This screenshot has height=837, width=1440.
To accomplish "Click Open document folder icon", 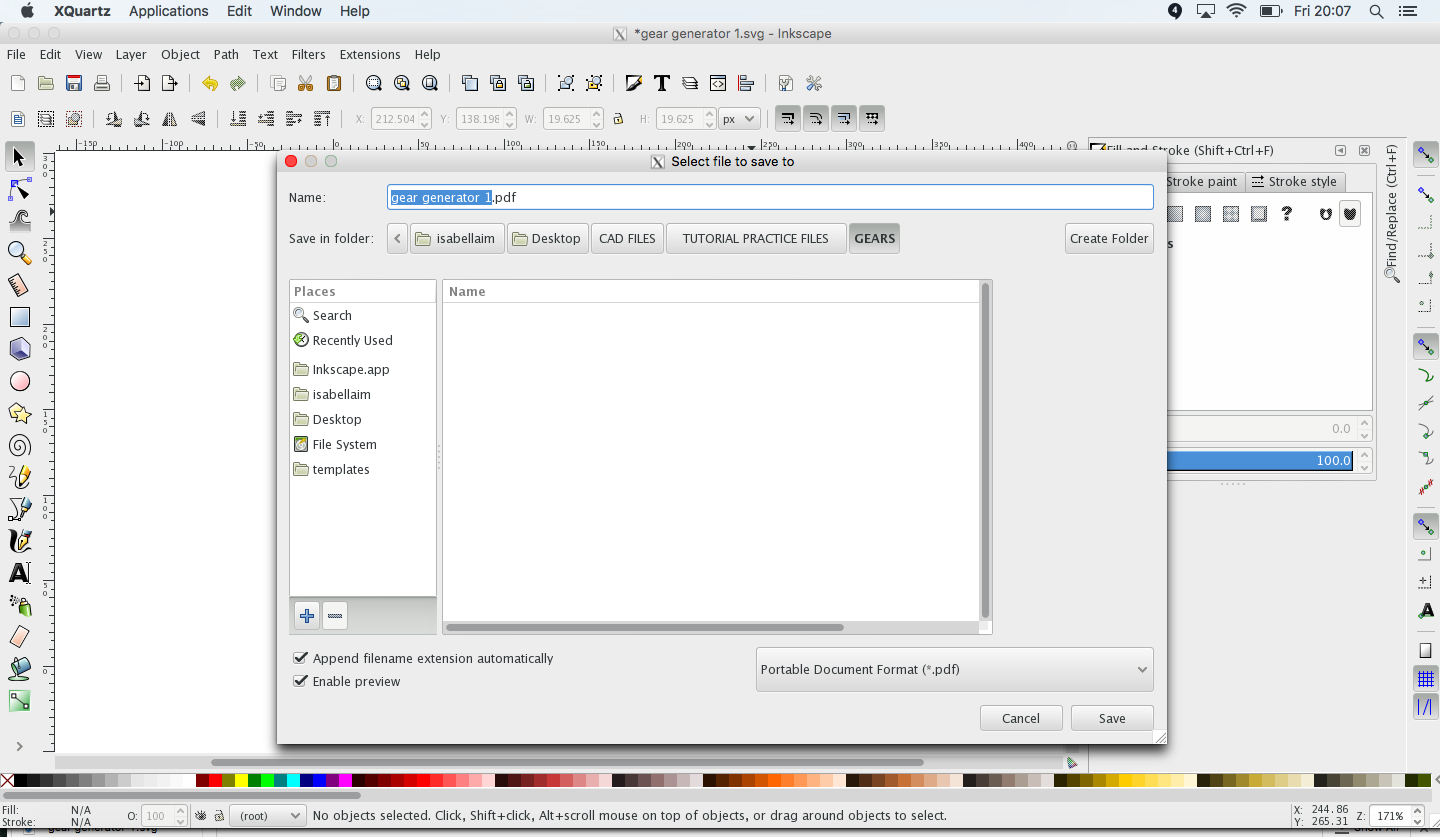I will point(46,83).
